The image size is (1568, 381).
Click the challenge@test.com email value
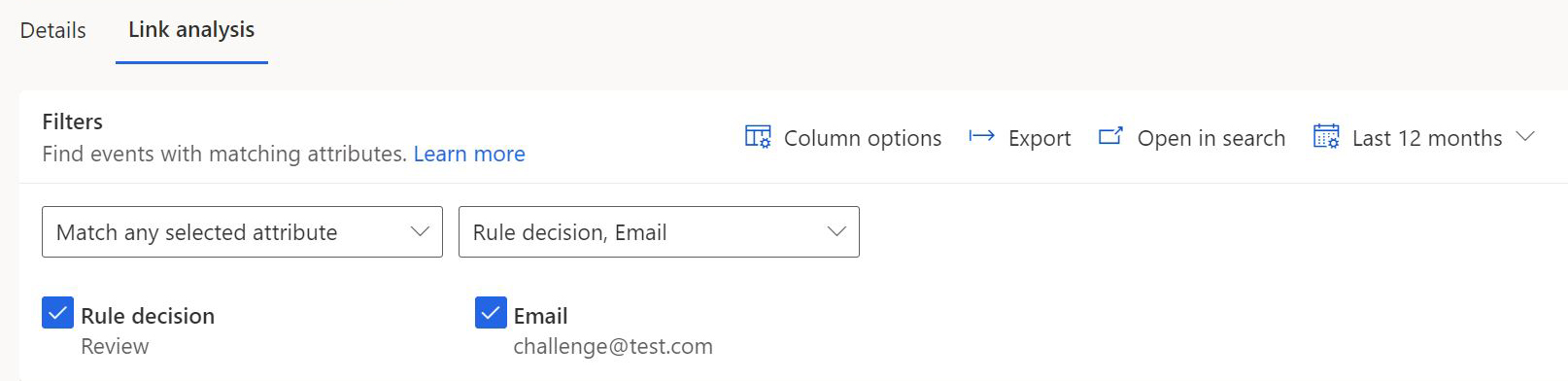[613, 346]
